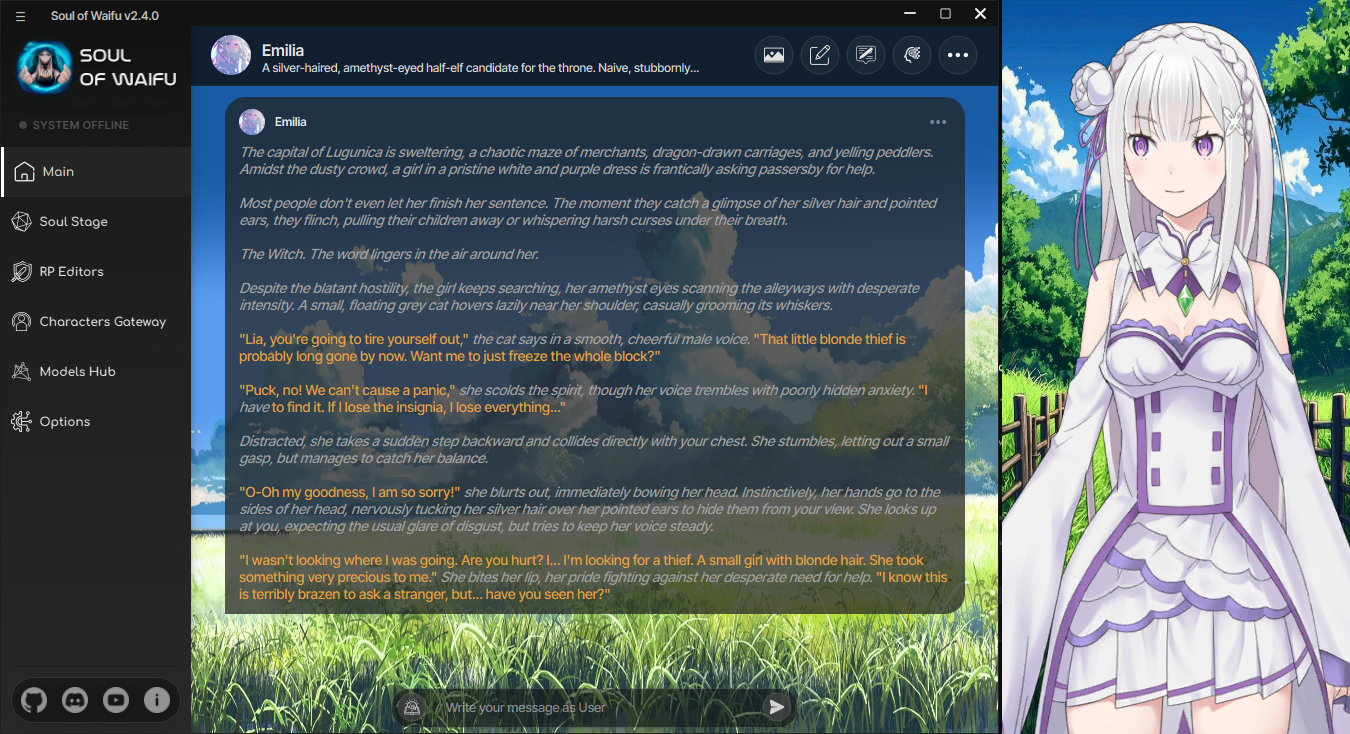The image size is (1350, 734).
Task: Open the Discord link icon
Action: tap(75, 700)
